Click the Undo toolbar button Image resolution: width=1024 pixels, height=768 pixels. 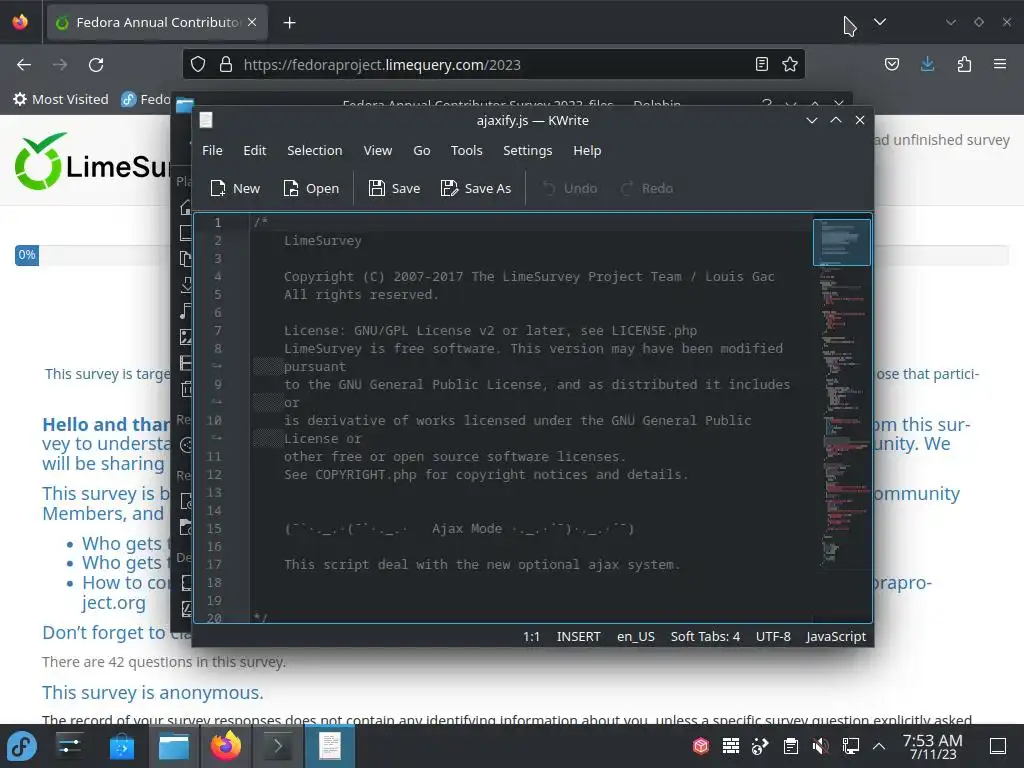pos(569,188)
